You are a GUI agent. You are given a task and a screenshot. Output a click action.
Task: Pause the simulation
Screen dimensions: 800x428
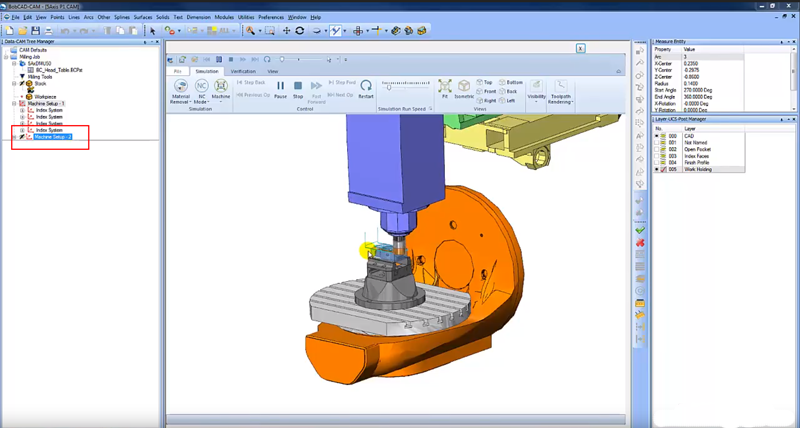[280, 89]
